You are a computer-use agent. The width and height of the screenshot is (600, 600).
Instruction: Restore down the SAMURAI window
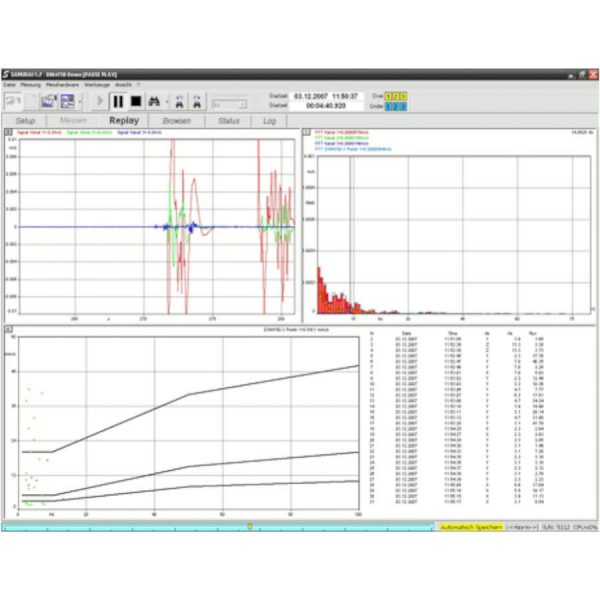click(582, 75)
